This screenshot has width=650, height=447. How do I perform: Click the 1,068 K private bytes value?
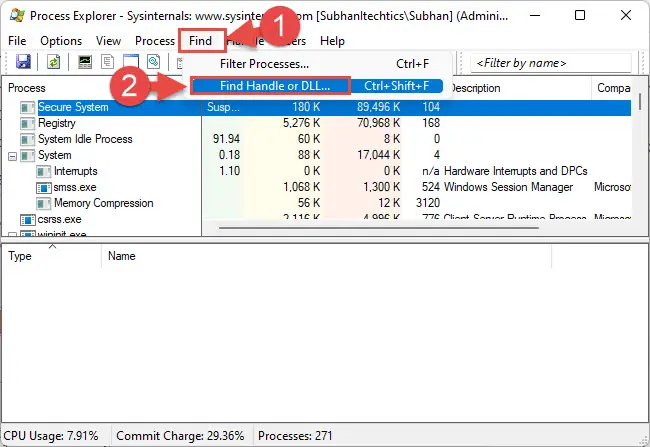(x=301, y=187)
